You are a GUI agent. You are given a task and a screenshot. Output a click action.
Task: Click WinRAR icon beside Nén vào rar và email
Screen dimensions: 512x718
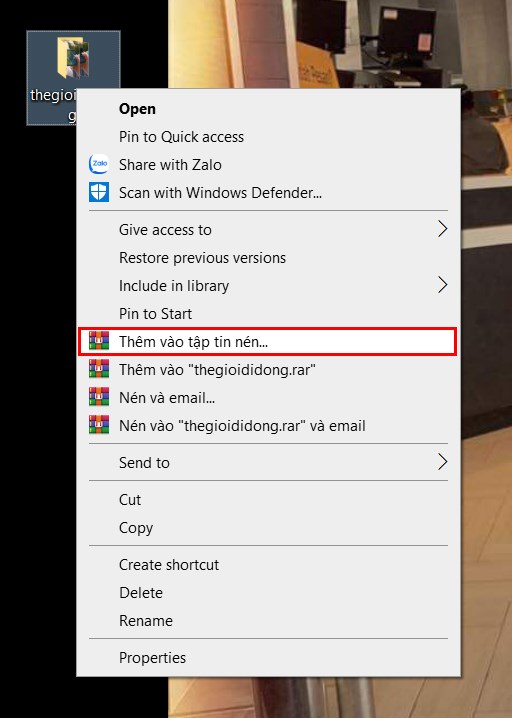(99, 425)
